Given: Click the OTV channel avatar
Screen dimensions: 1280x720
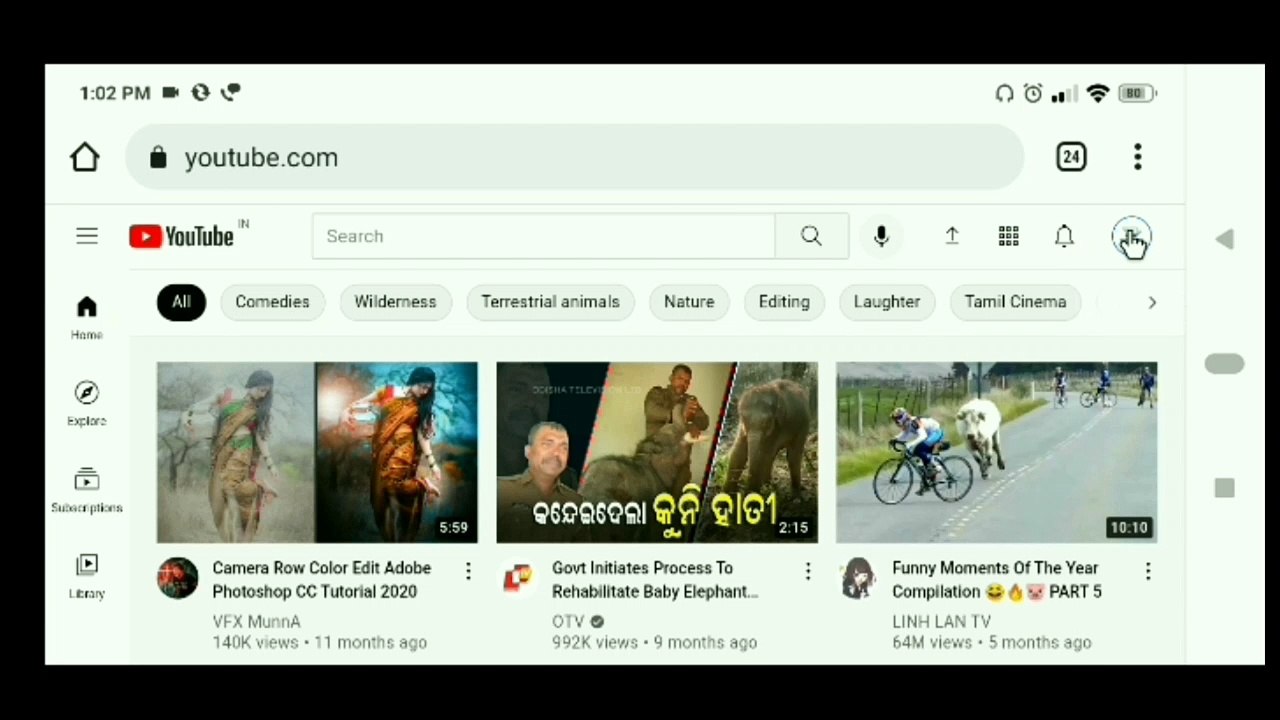Looking at the screenshot, I should [x=518, y=578].
